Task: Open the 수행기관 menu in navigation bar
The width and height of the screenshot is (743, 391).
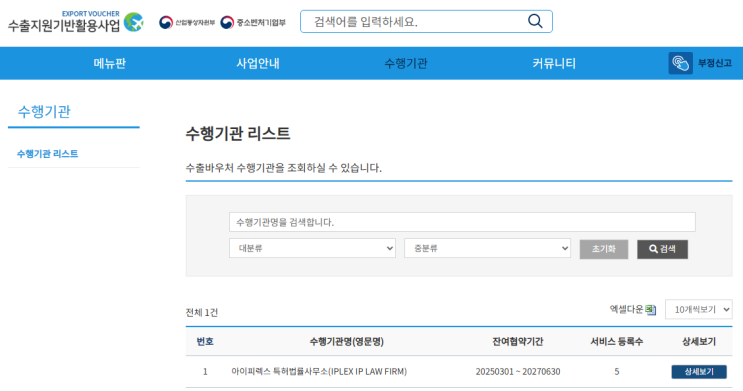Action: coord(406,63)
